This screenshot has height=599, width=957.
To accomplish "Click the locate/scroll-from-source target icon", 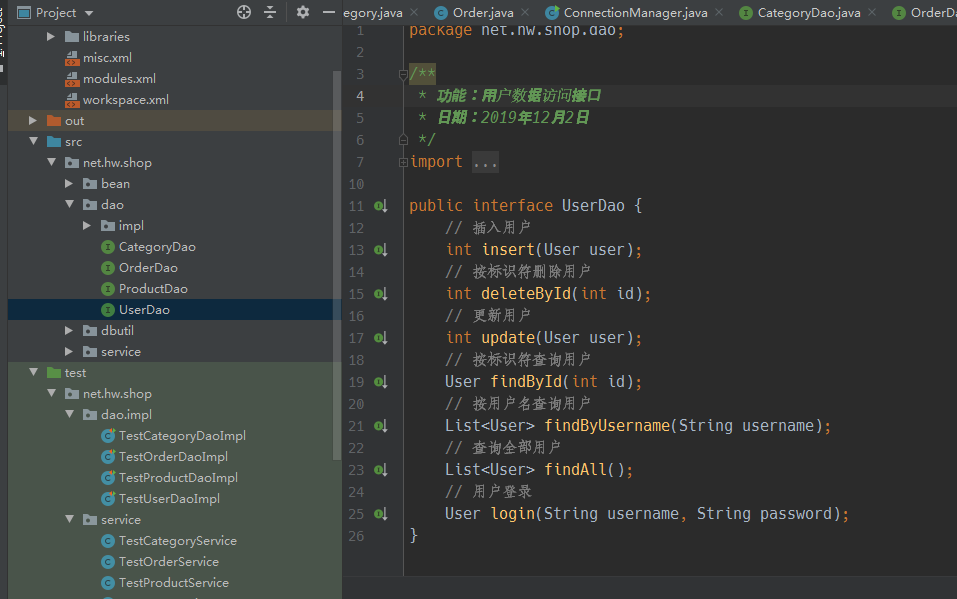I will point(244,12).
